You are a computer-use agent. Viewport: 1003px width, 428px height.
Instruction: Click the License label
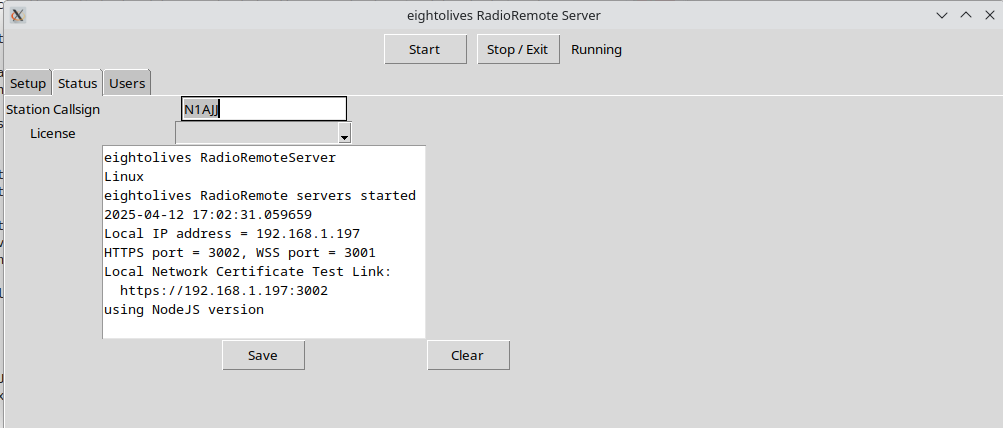point(52,134)
